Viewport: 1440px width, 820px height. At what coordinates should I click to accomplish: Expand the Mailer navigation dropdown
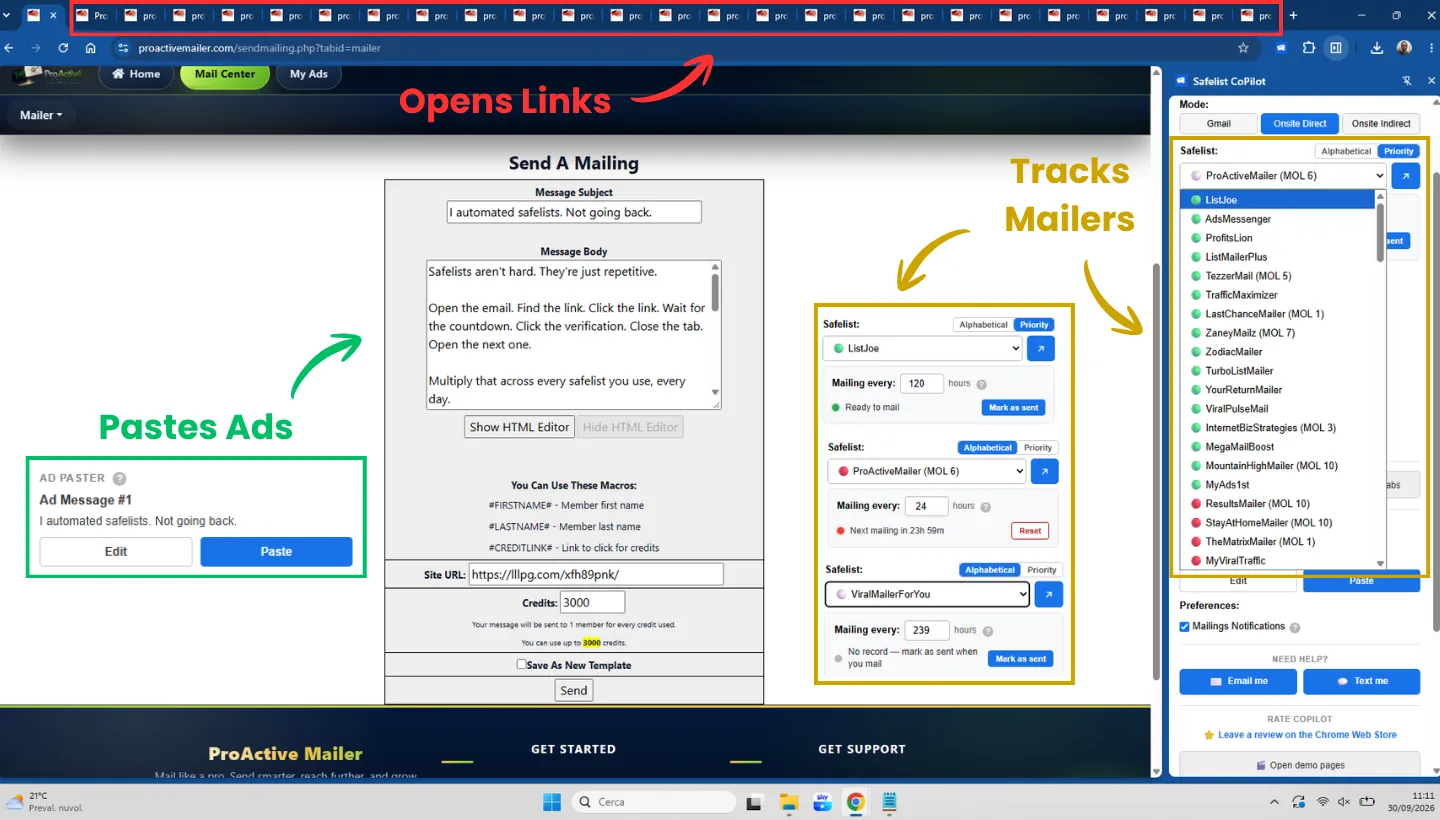[x=41, y=115]
